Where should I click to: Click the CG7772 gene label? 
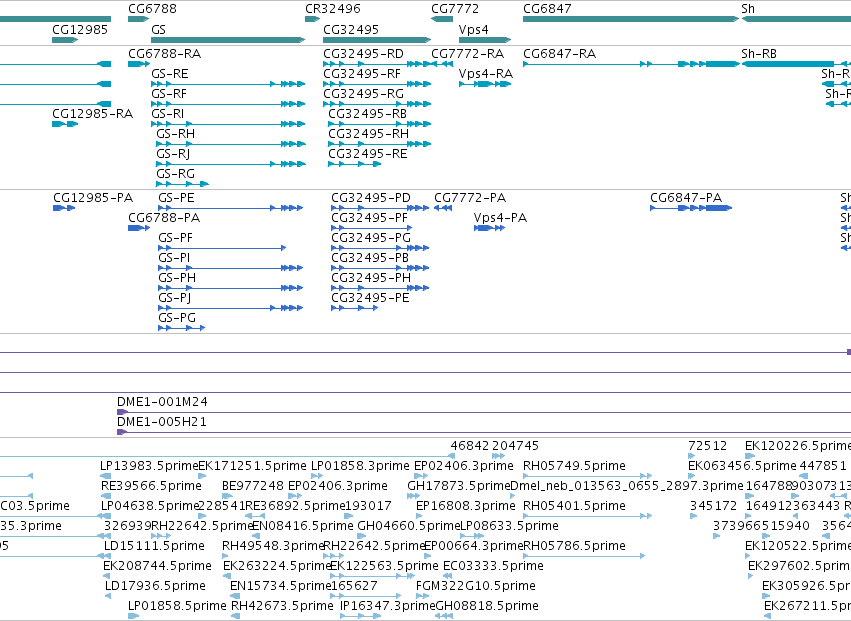coord(455,9)
